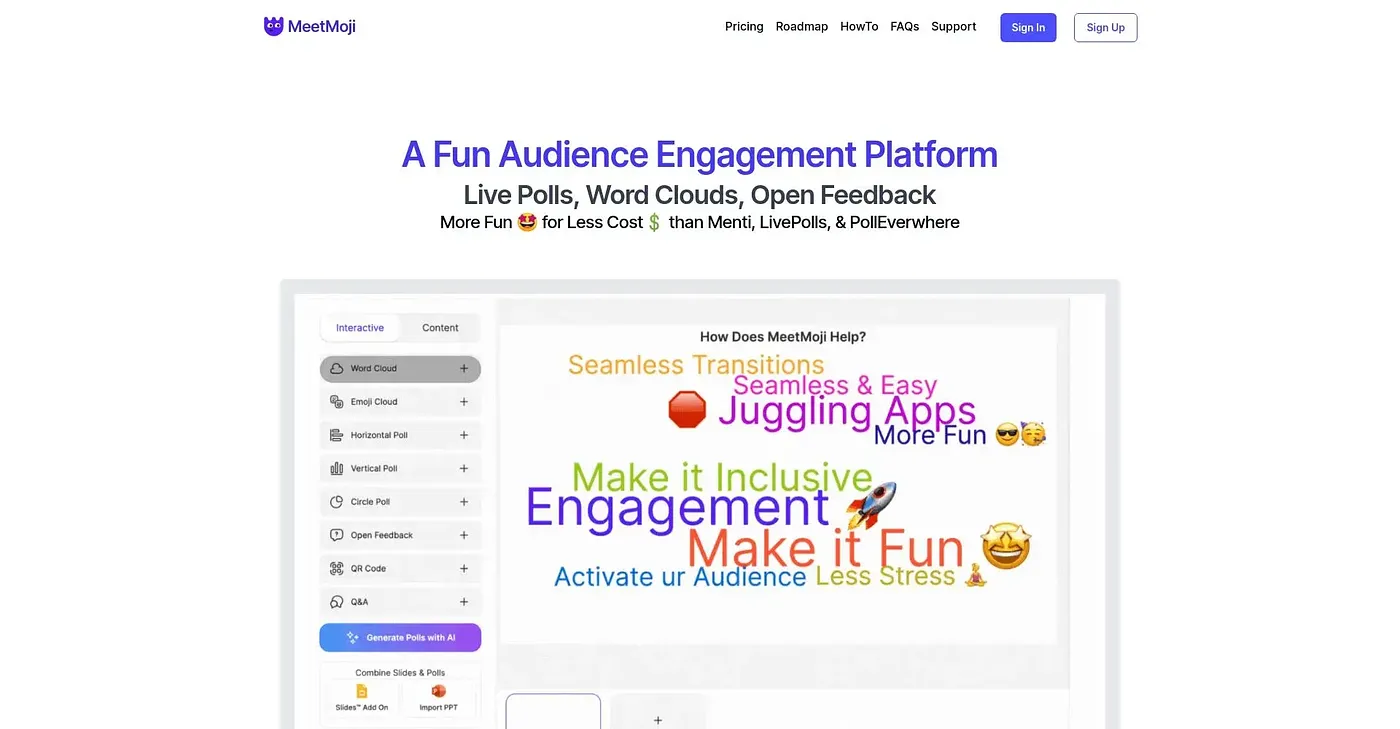The width and height of the screenshot is (1400, 729).
Task: Open the Support page
Action: pyautogui.click(x=954, y=27)
